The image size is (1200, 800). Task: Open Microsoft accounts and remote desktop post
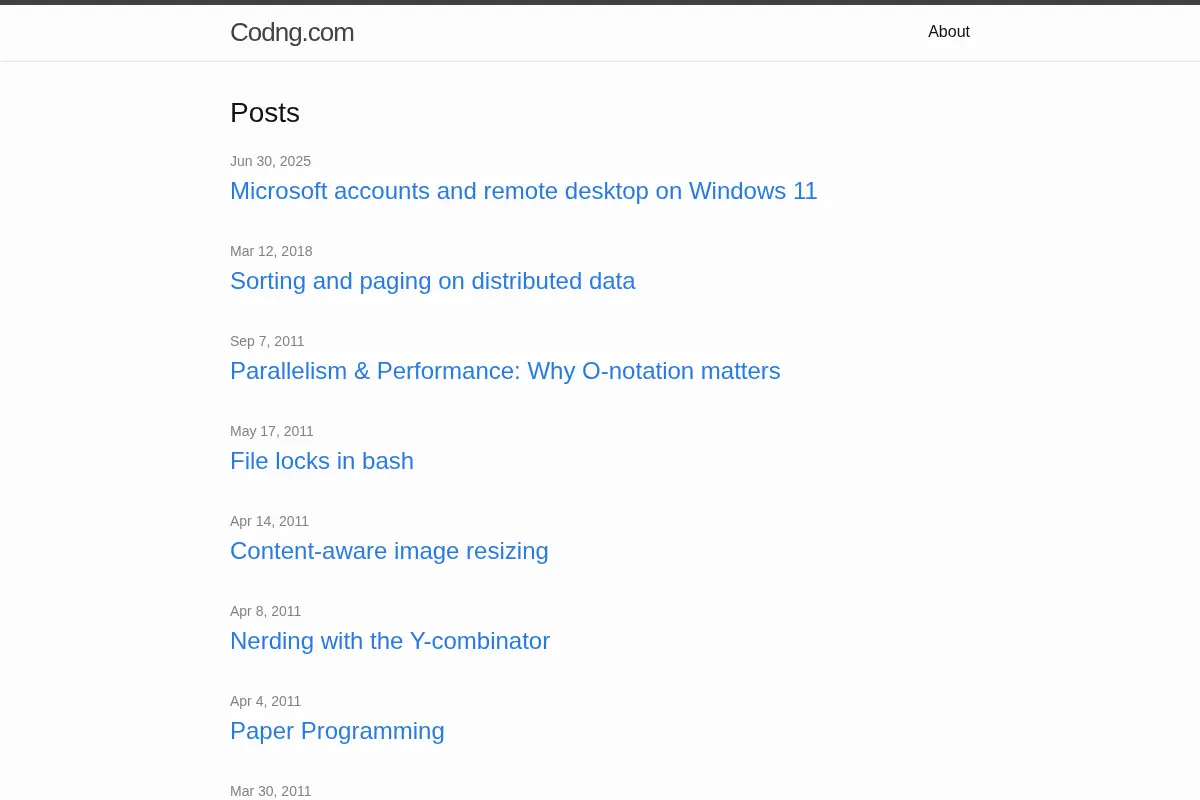tap(524, 191)
